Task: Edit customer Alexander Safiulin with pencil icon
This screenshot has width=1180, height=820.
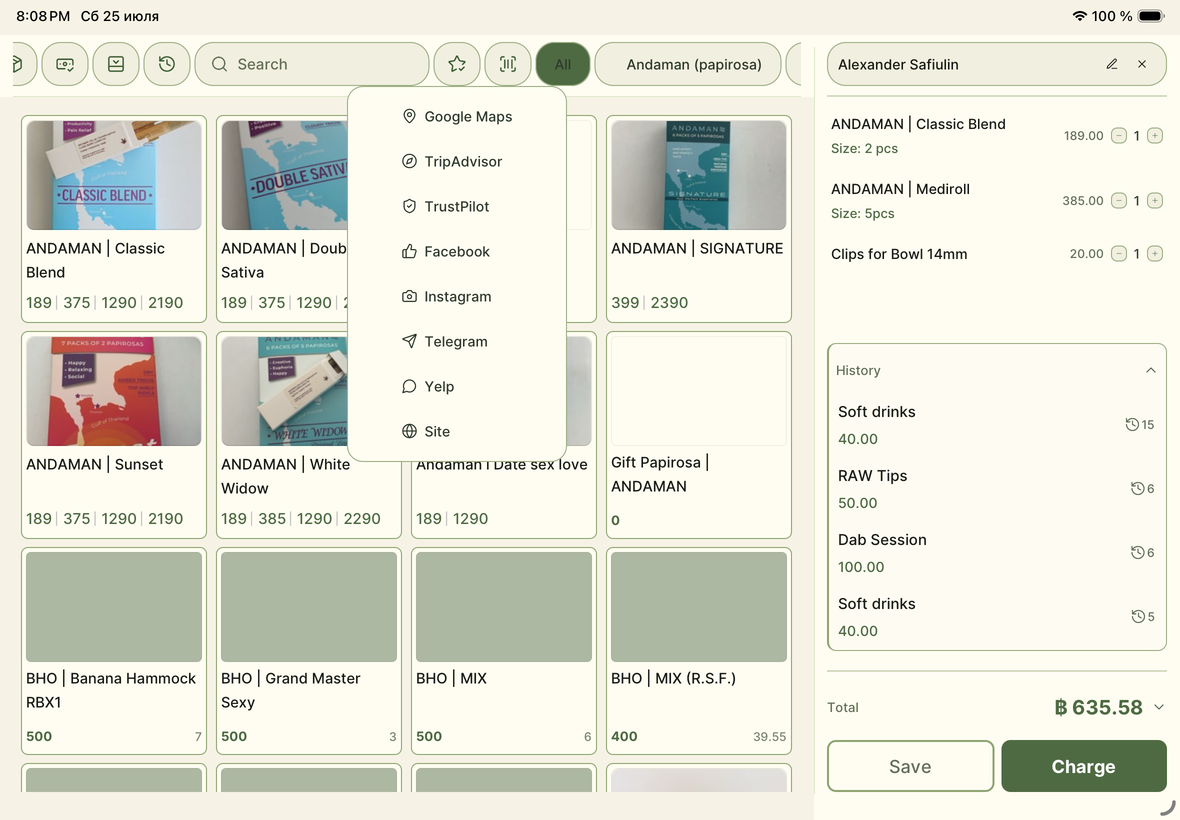Action: (x=1112, y=65)
